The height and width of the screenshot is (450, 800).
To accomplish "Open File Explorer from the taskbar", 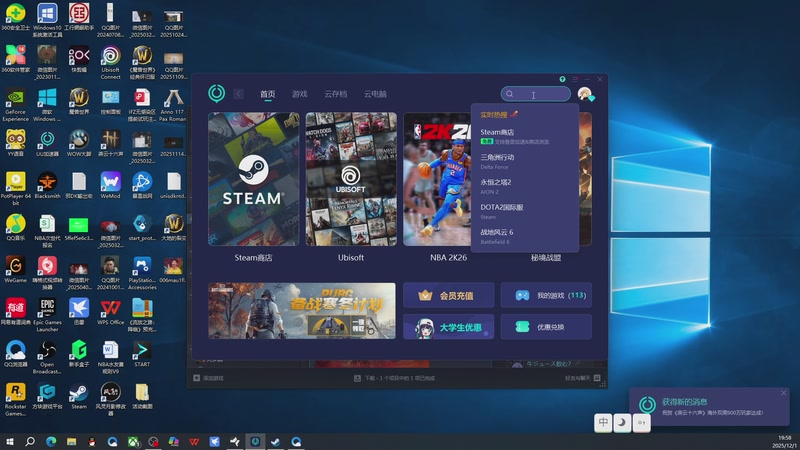I will point(71,441).
